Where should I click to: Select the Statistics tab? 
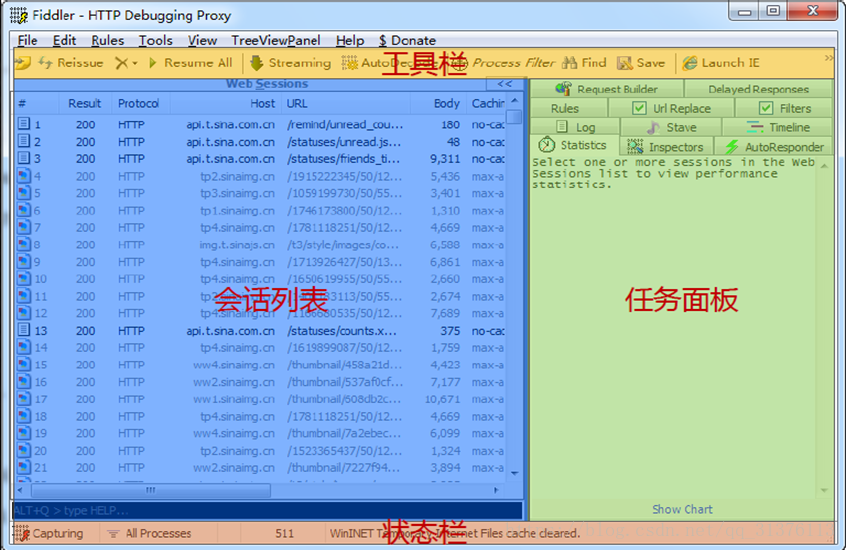click(x=574, y=145)
